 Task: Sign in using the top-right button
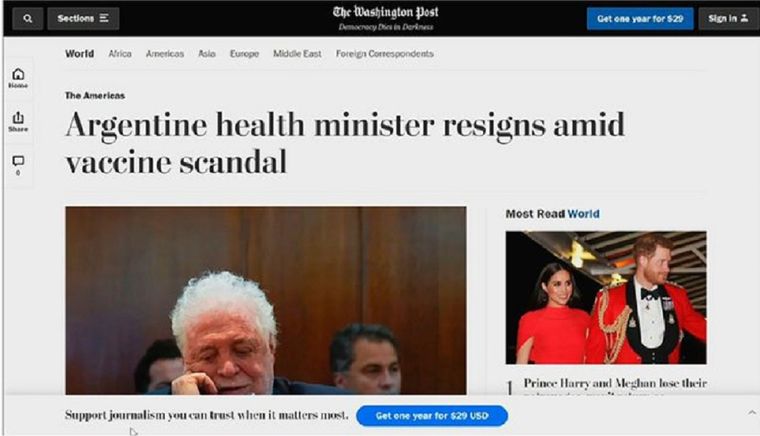[x=728, y=18]
